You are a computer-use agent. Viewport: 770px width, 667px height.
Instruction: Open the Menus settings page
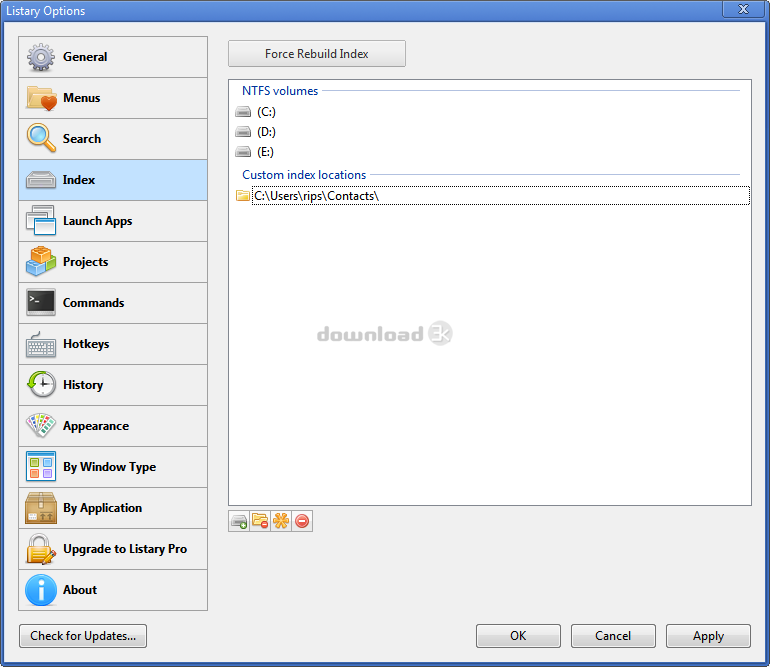pyautogui.click(x=113, y=98)
